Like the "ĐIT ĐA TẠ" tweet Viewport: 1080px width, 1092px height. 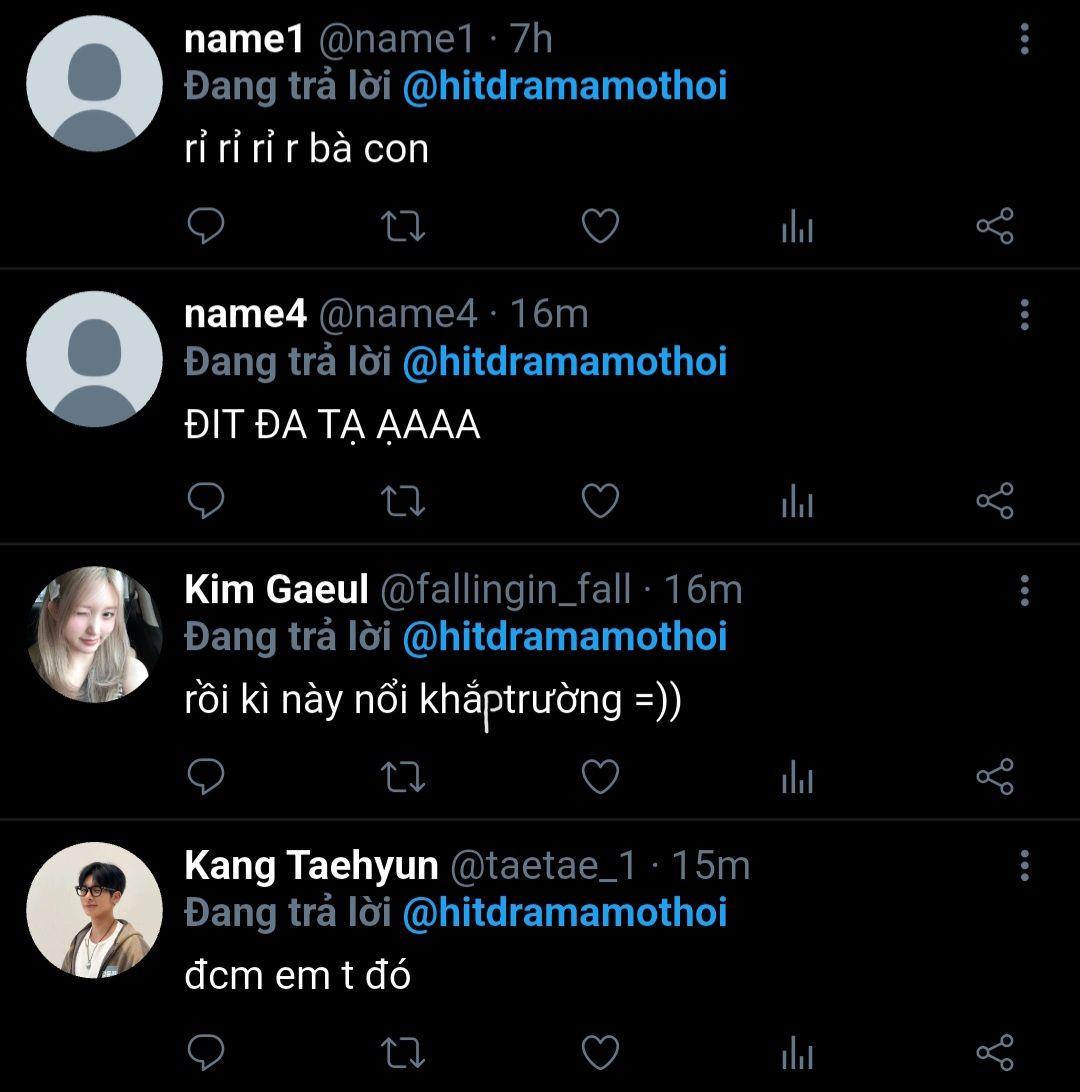[600, 501]
